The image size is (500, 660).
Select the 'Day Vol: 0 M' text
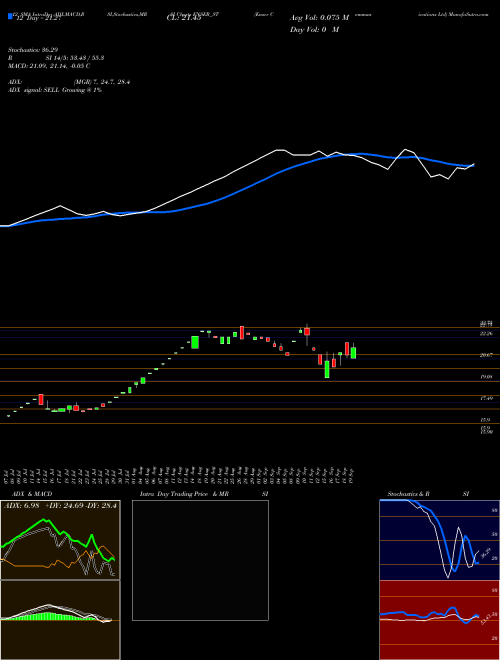[x=314, y=30]
